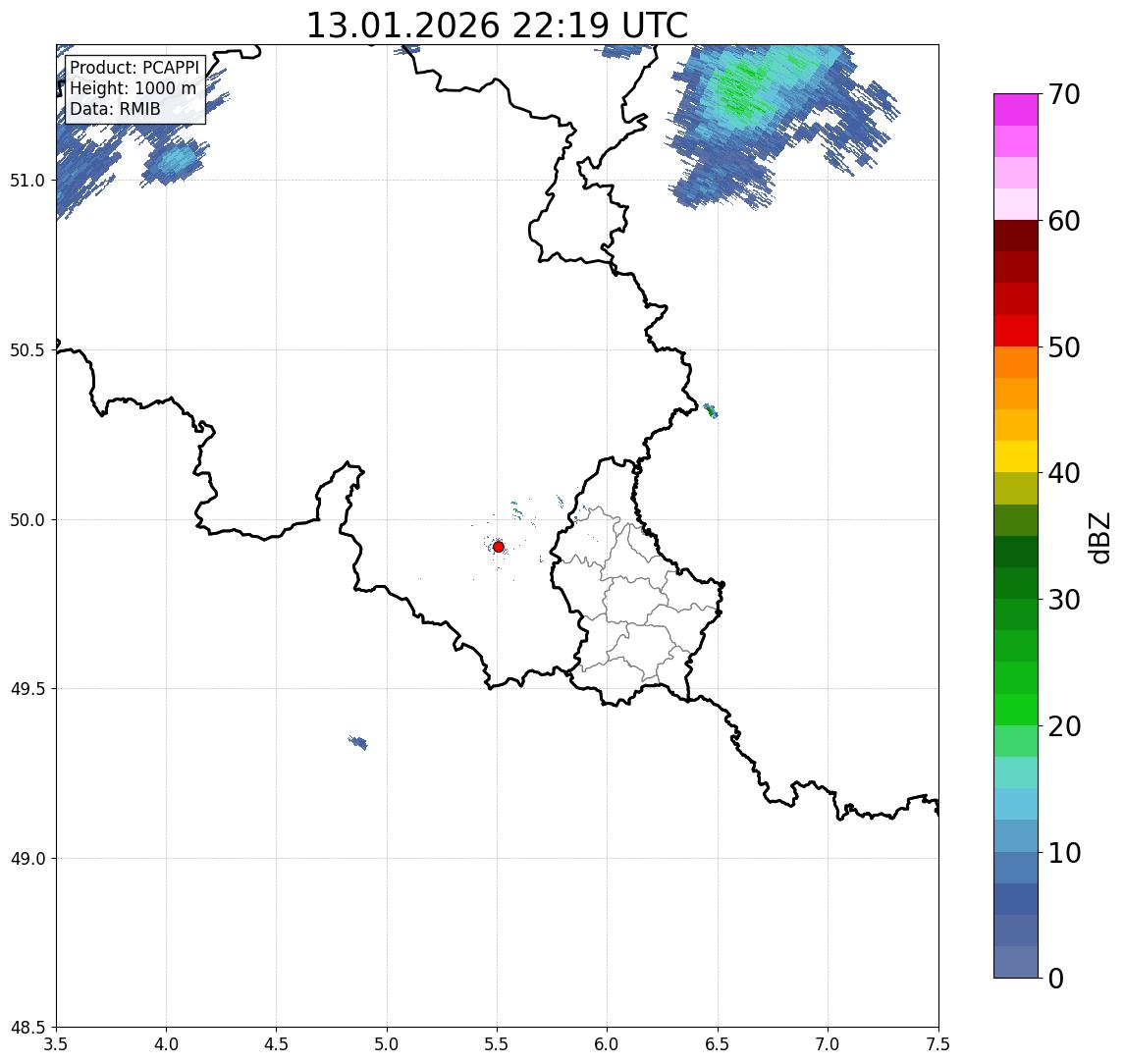Click the colorbar tick label 70
Image resolution: width=1124 pixels, height=1064 pixels.
(1064, 94)
